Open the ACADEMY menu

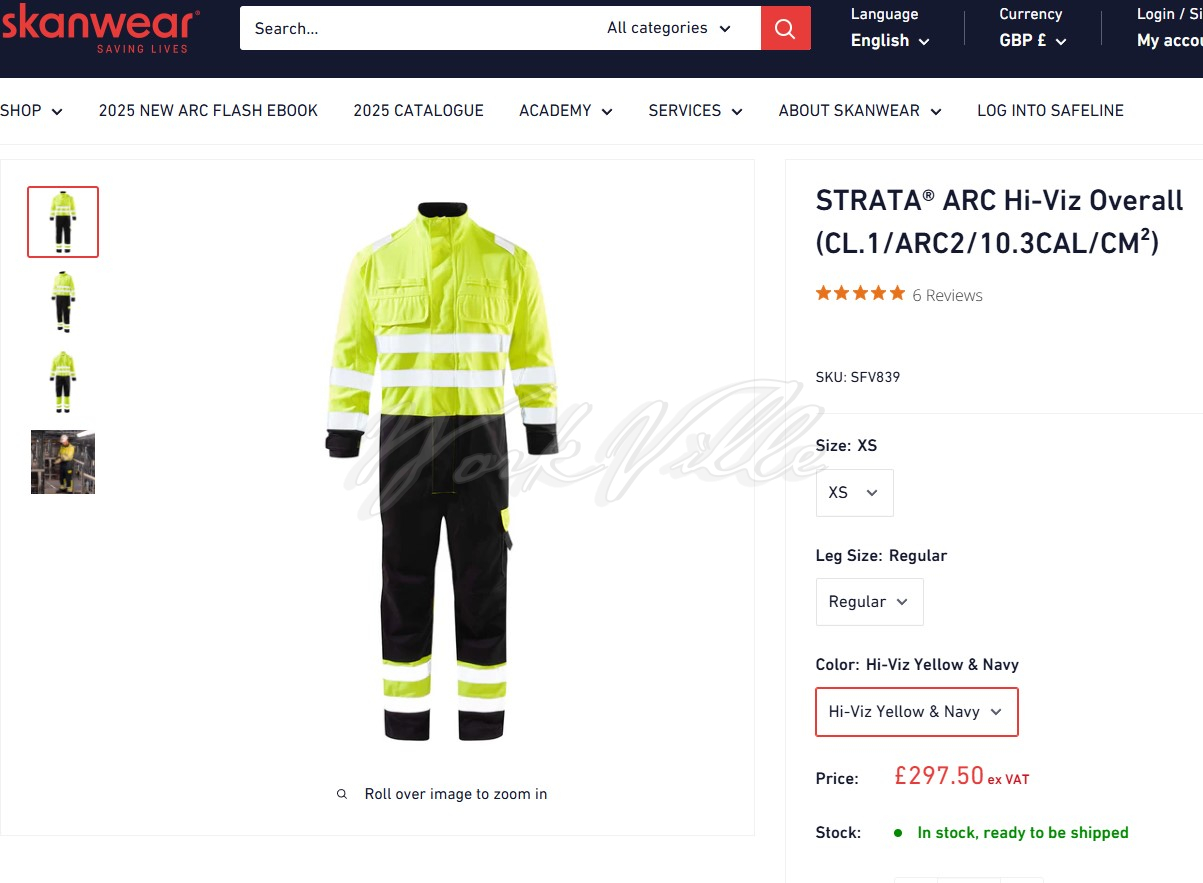[565, 111]
